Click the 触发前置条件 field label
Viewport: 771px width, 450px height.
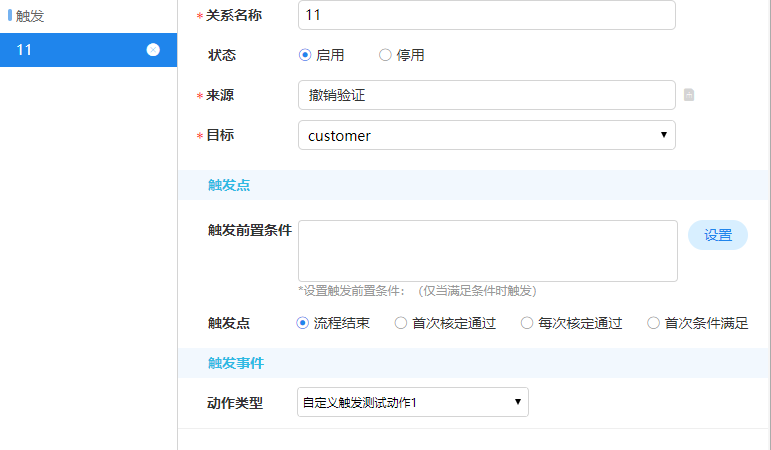[249, 230]
